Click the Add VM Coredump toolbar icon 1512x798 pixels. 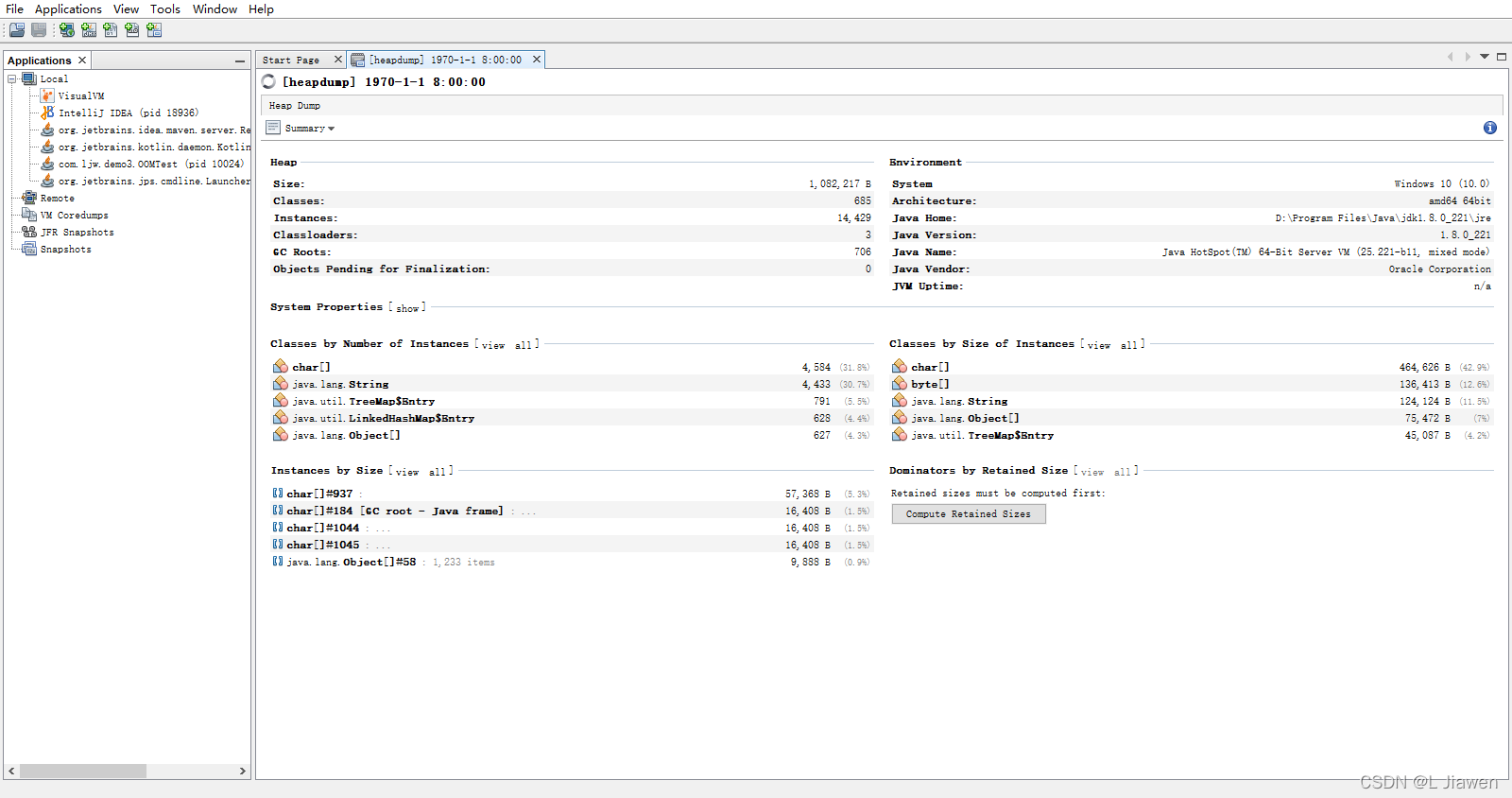pos(111,30)
